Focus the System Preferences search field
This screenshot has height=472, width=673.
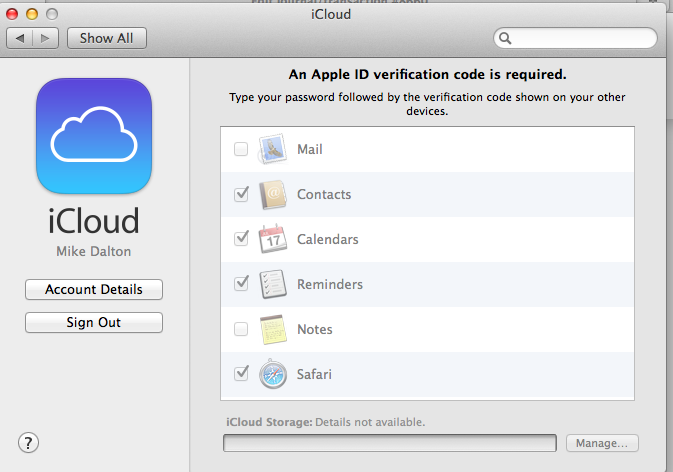tap(575, 38)
